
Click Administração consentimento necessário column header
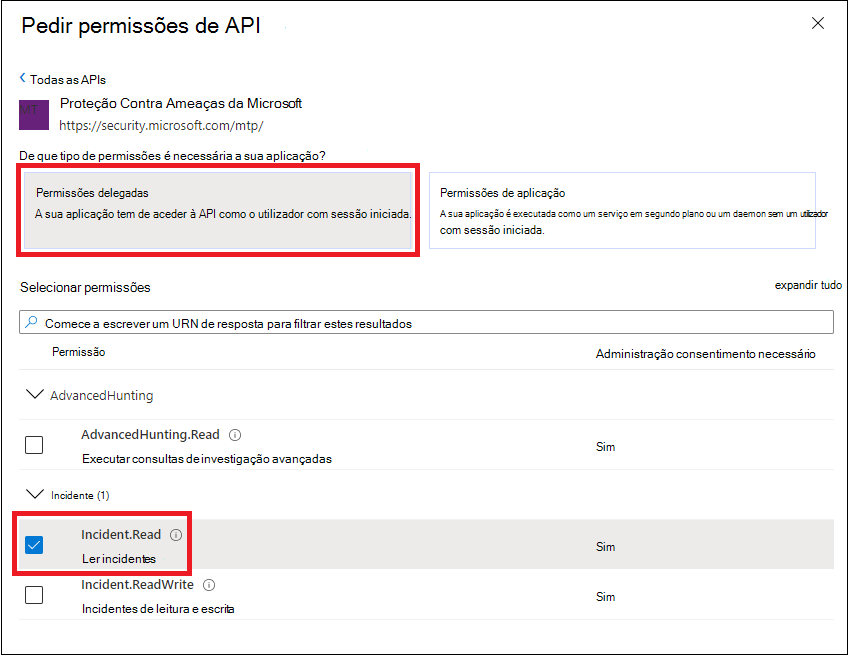click(x=705, y=354)
